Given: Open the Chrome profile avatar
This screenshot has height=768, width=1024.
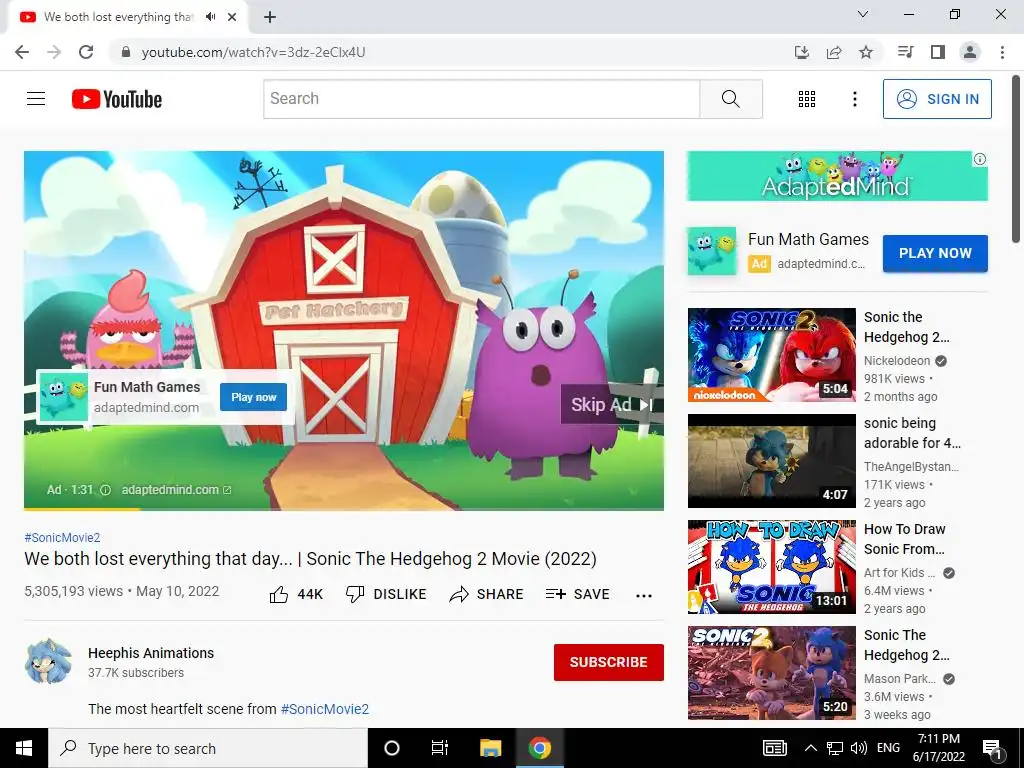Looking at the screenshot, I should point(970,52).
